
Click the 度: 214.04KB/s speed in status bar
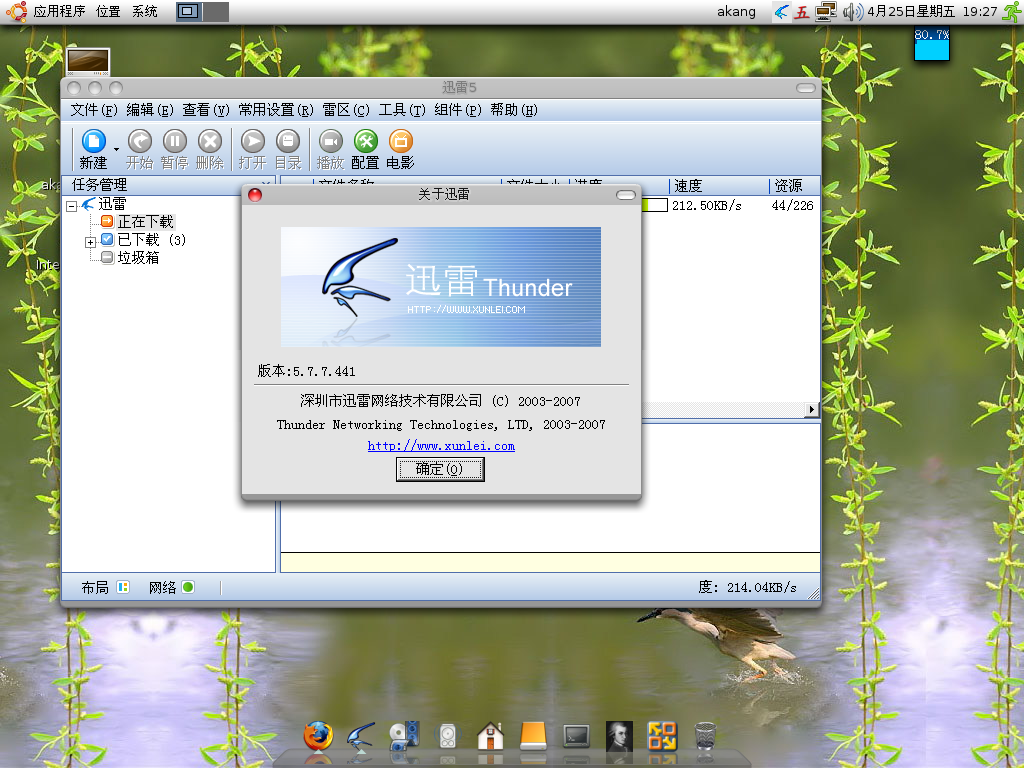[747, 587]
